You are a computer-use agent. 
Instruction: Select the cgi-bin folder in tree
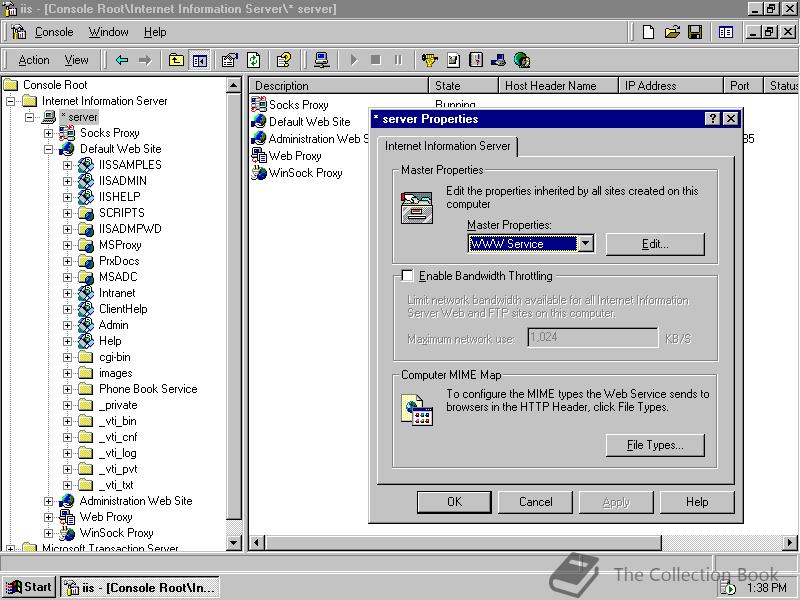(115, 357)
